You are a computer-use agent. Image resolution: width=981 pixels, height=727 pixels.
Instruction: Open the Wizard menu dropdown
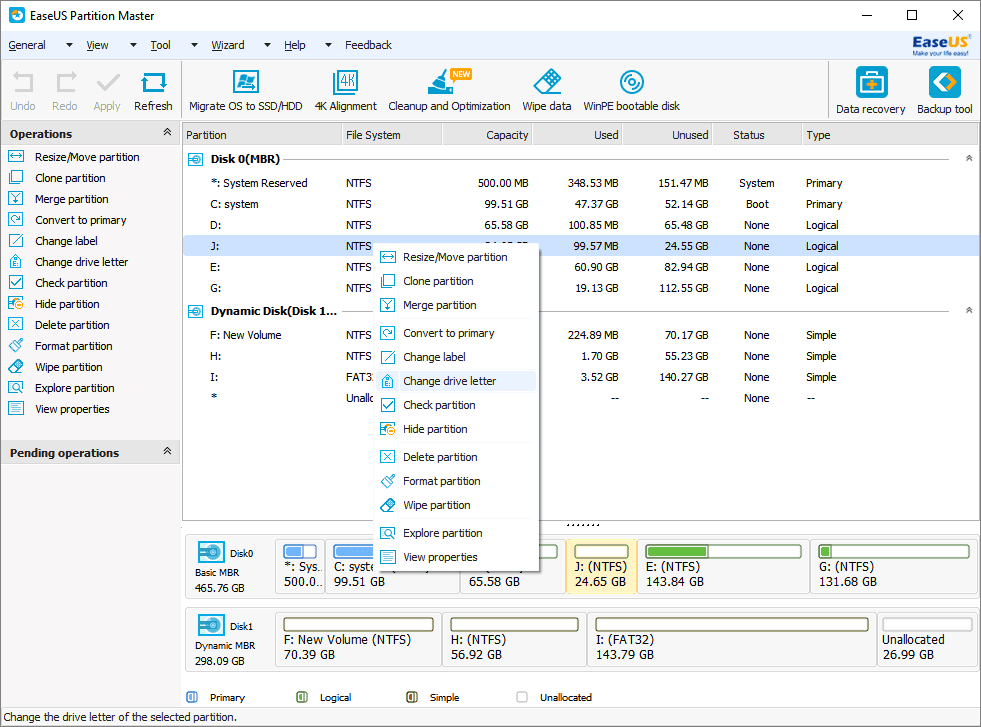(268, 45)
